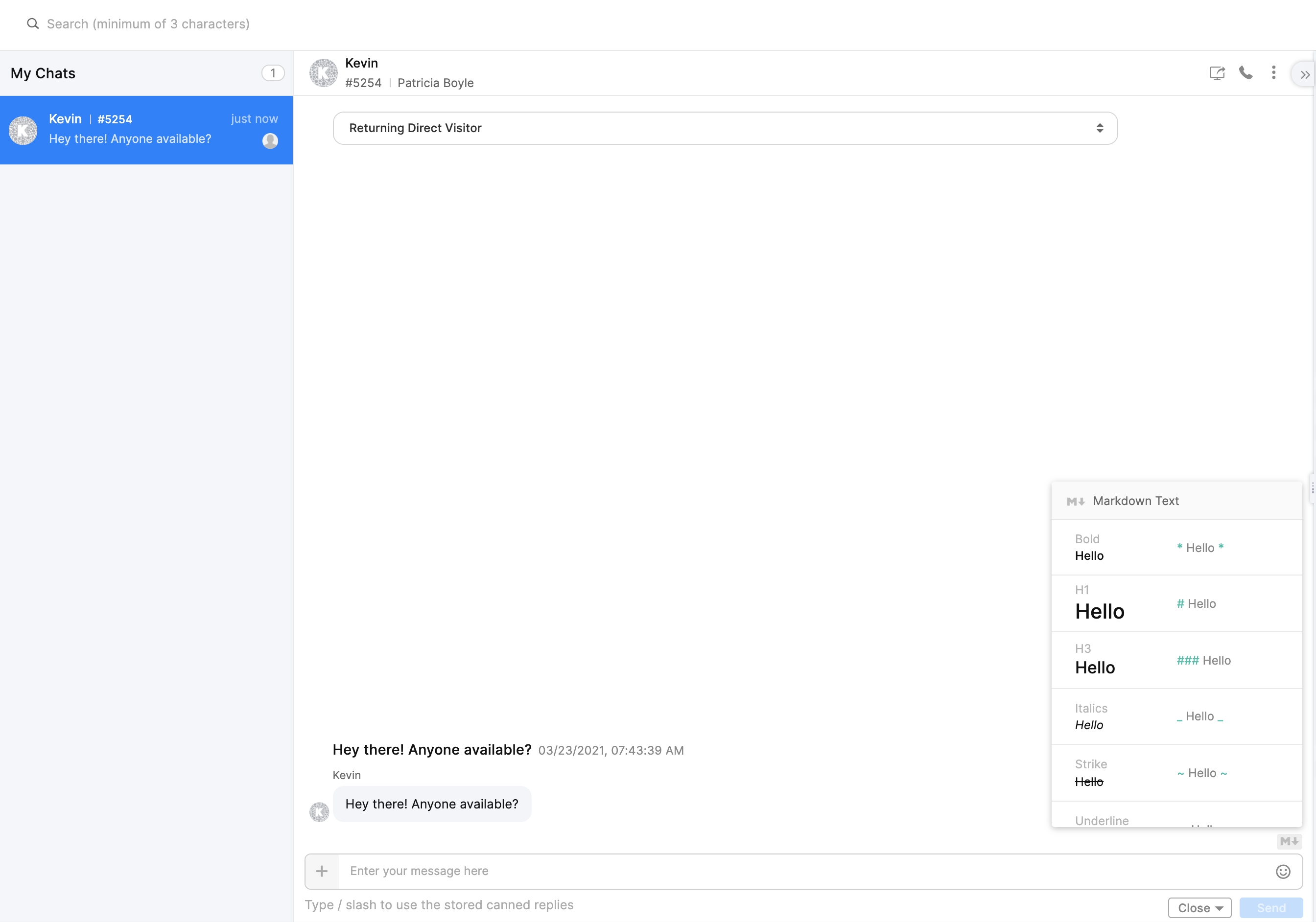Click the Strike markdown example row
This screenshot has height=922, width=1316.
1176,772
